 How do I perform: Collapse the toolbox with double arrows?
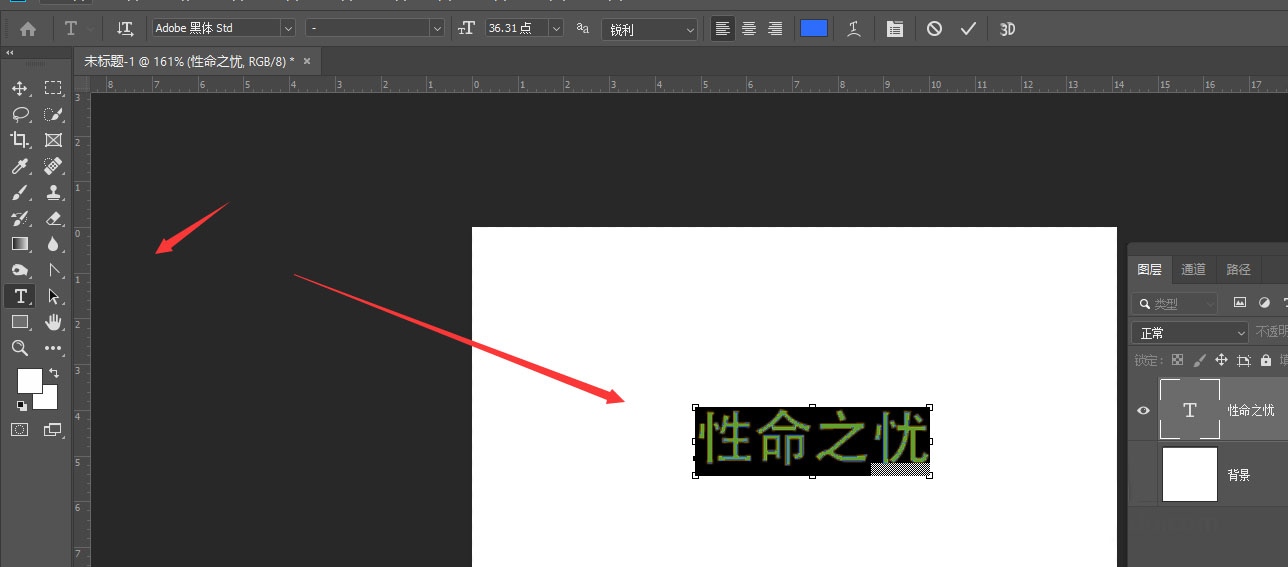point(10,52)
